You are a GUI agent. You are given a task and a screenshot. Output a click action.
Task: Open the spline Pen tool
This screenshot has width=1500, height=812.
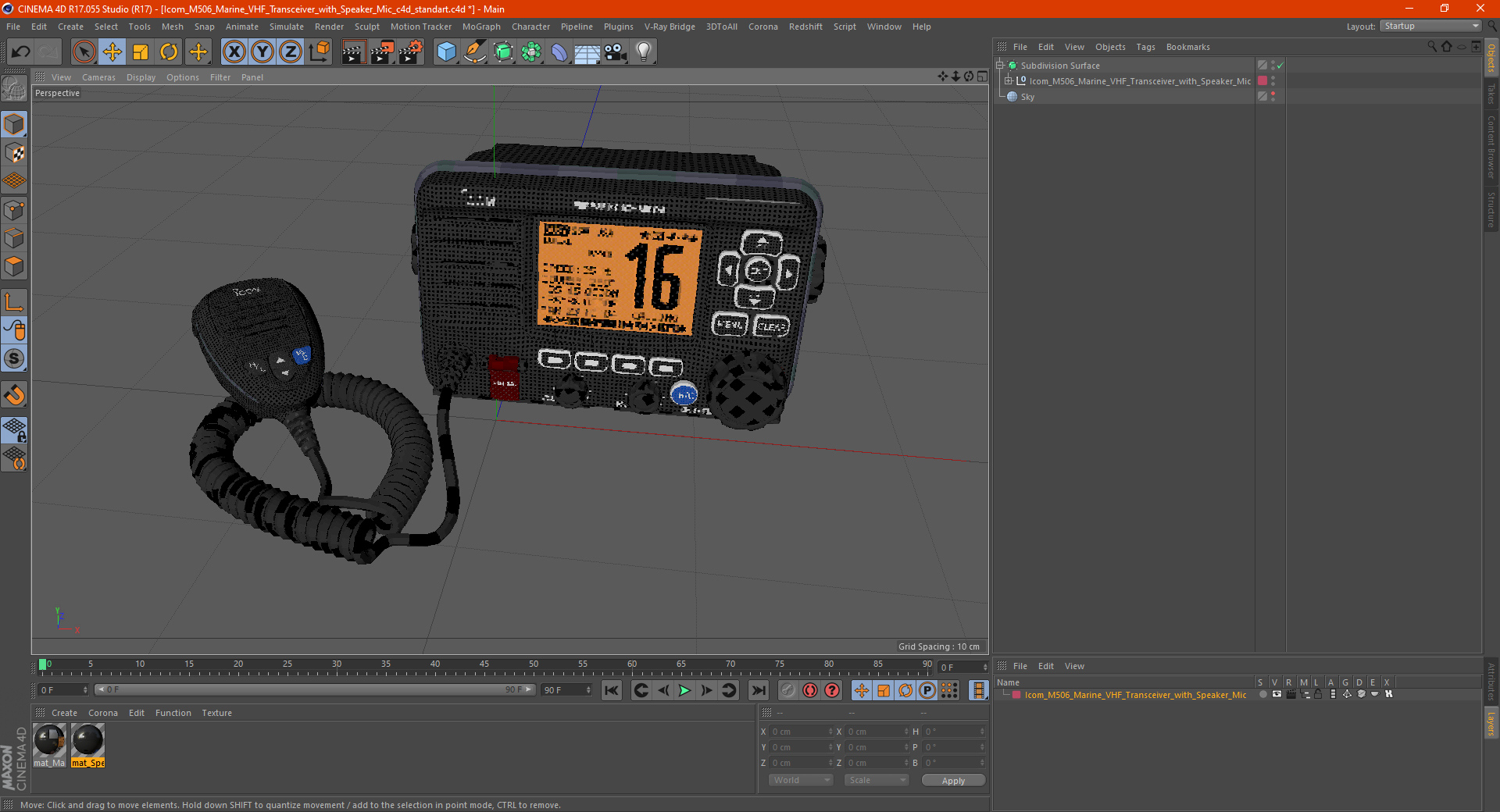pyautogui.click(x=474, y=52)
